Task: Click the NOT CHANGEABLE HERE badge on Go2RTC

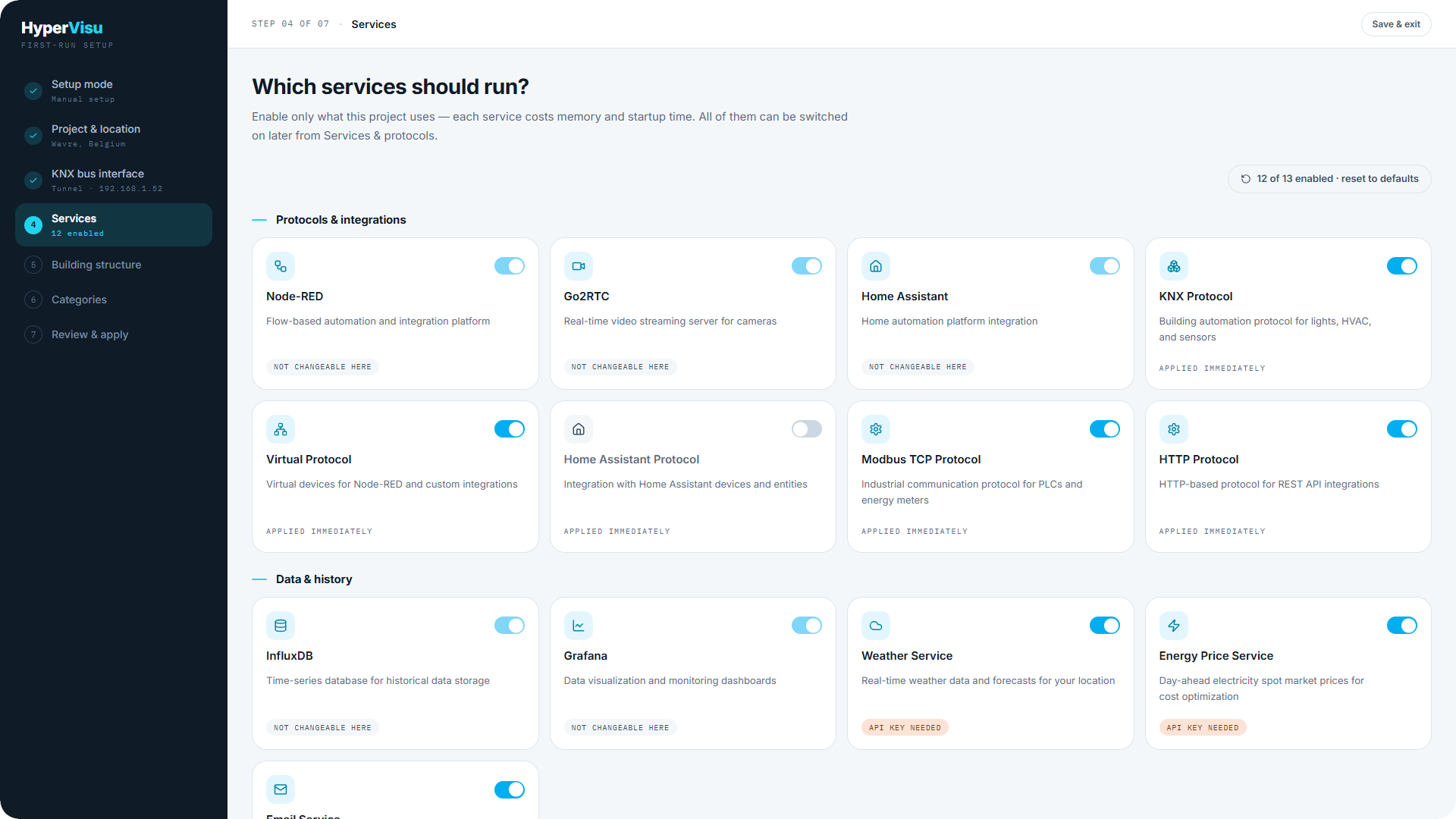Action: [x=620, y=367]
